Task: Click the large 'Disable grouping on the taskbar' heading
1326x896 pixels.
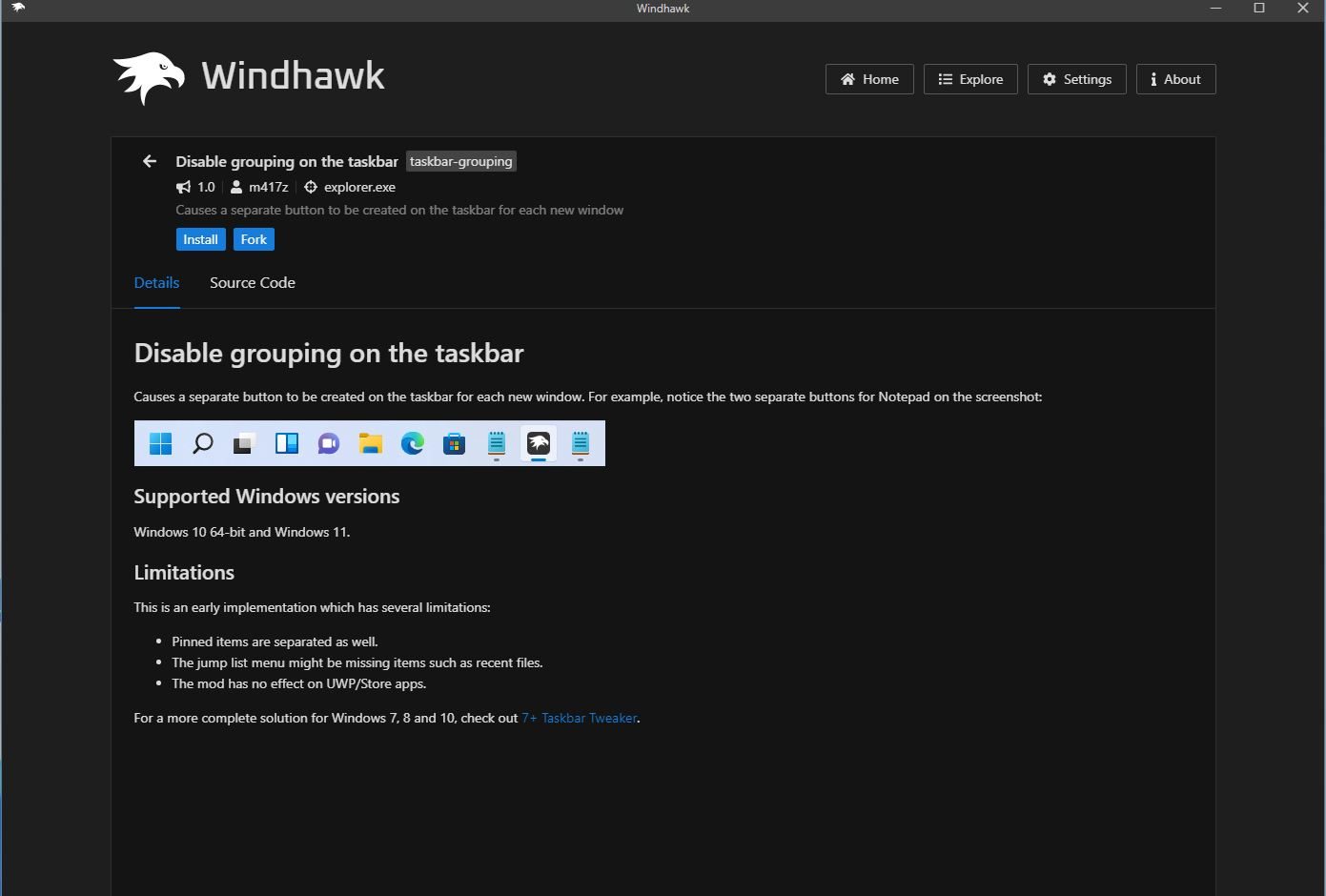Action: 329,354
